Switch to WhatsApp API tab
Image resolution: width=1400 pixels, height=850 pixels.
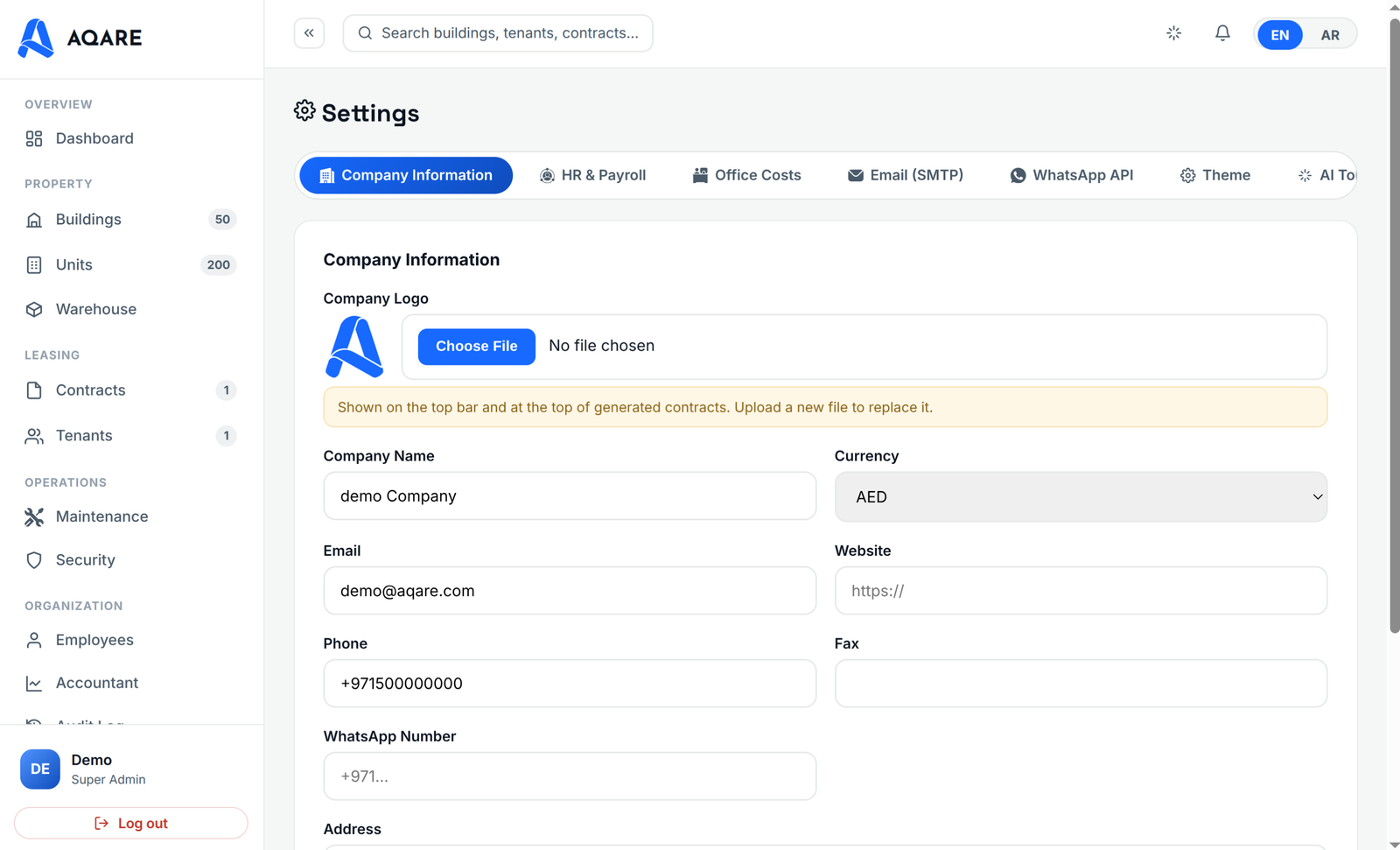click(1072, 175)
